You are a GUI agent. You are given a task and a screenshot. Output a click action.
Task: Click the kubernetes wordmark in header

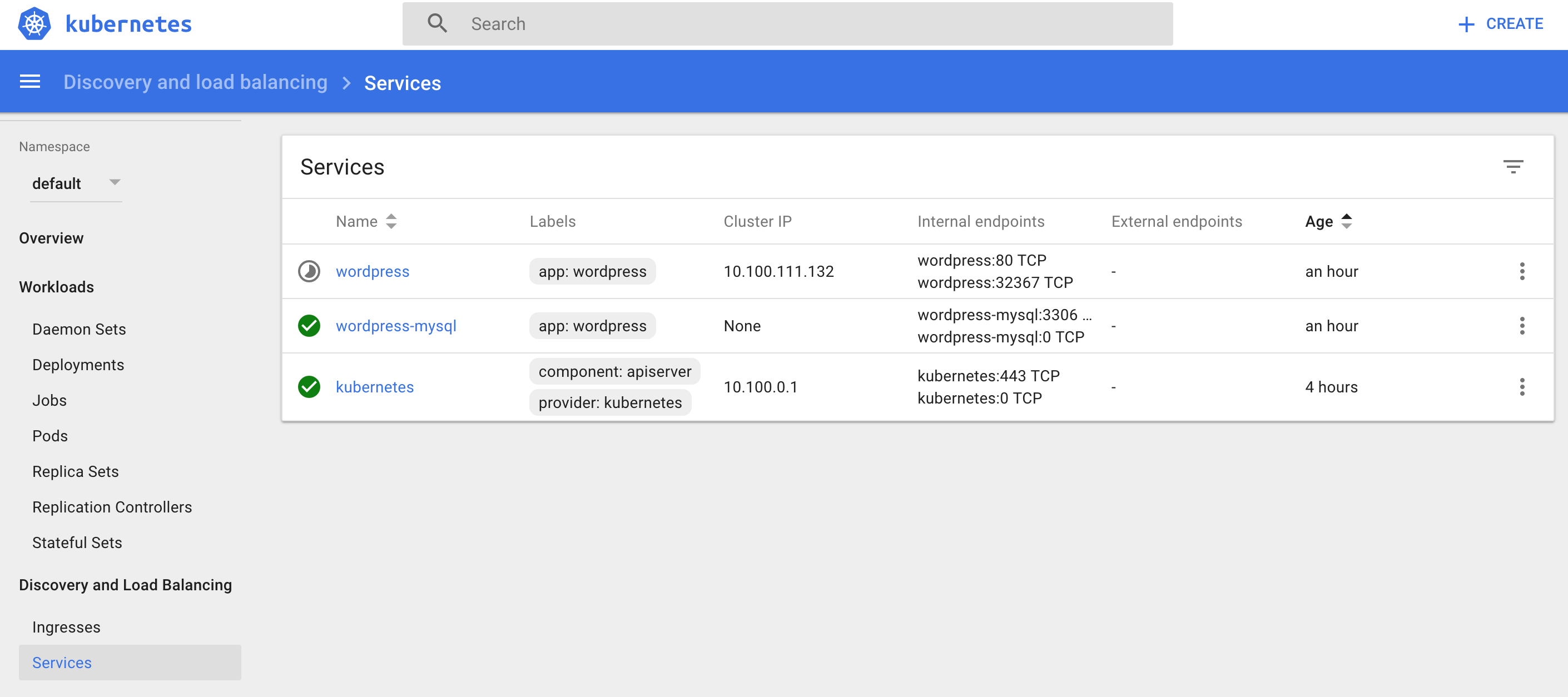(x=128, y=24)
